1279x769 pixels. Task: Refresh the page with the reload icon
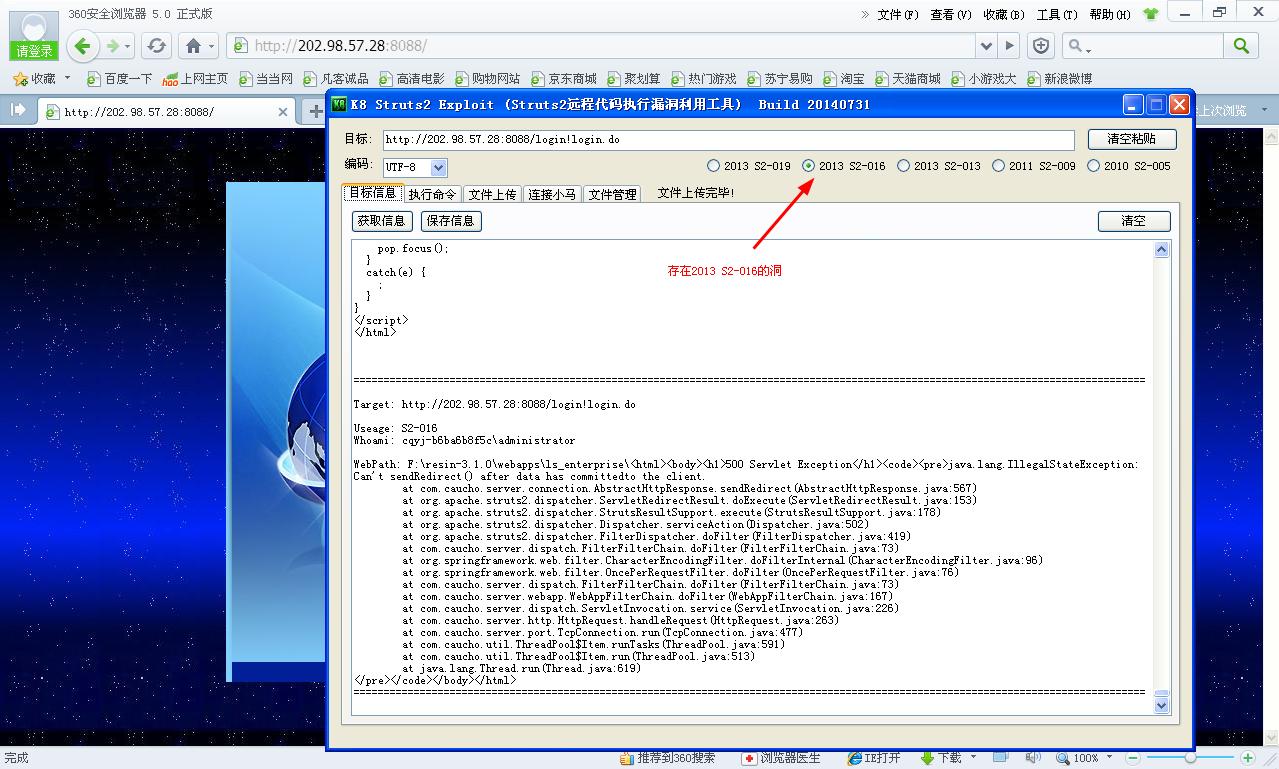(156, 46)
